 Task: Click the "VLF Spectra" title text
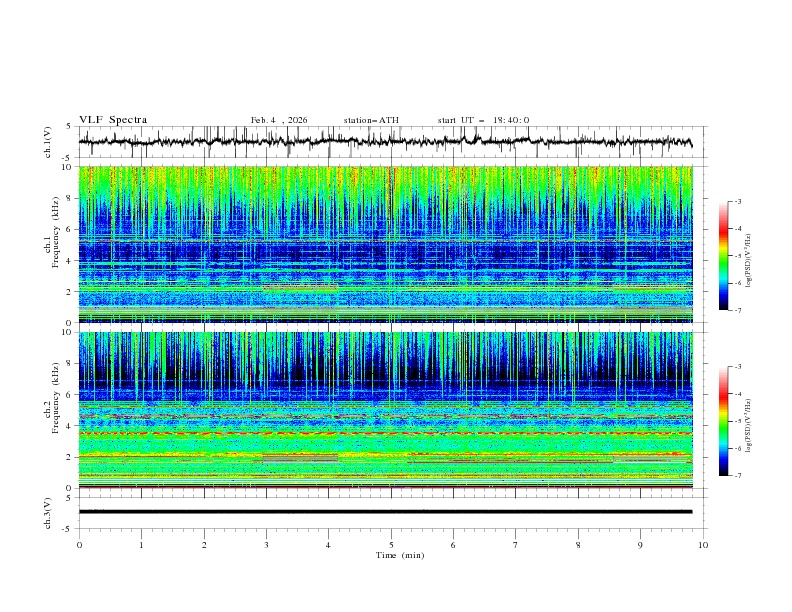point(113,120)
